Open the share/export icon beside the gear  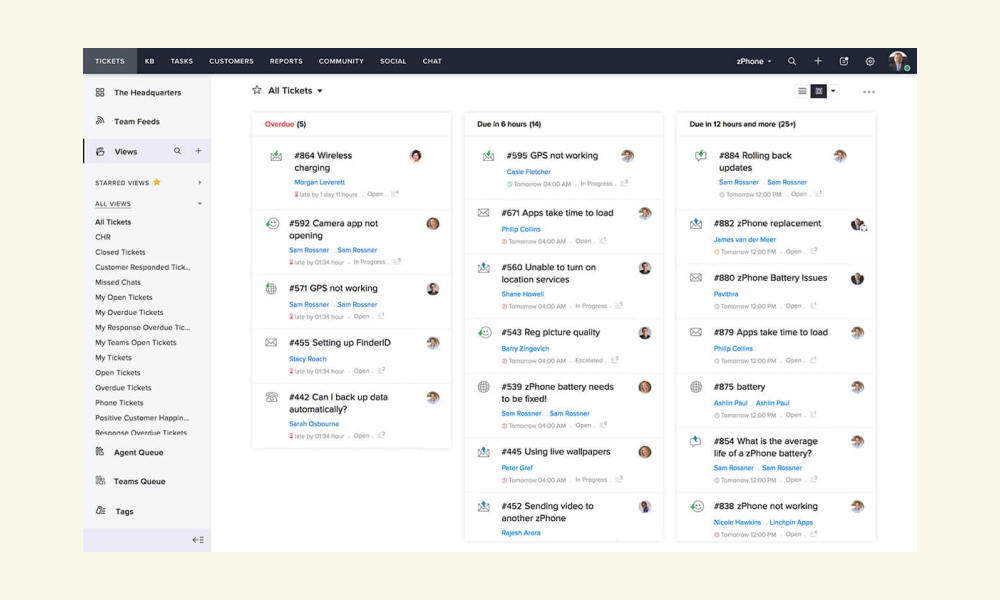click(844, 61)
